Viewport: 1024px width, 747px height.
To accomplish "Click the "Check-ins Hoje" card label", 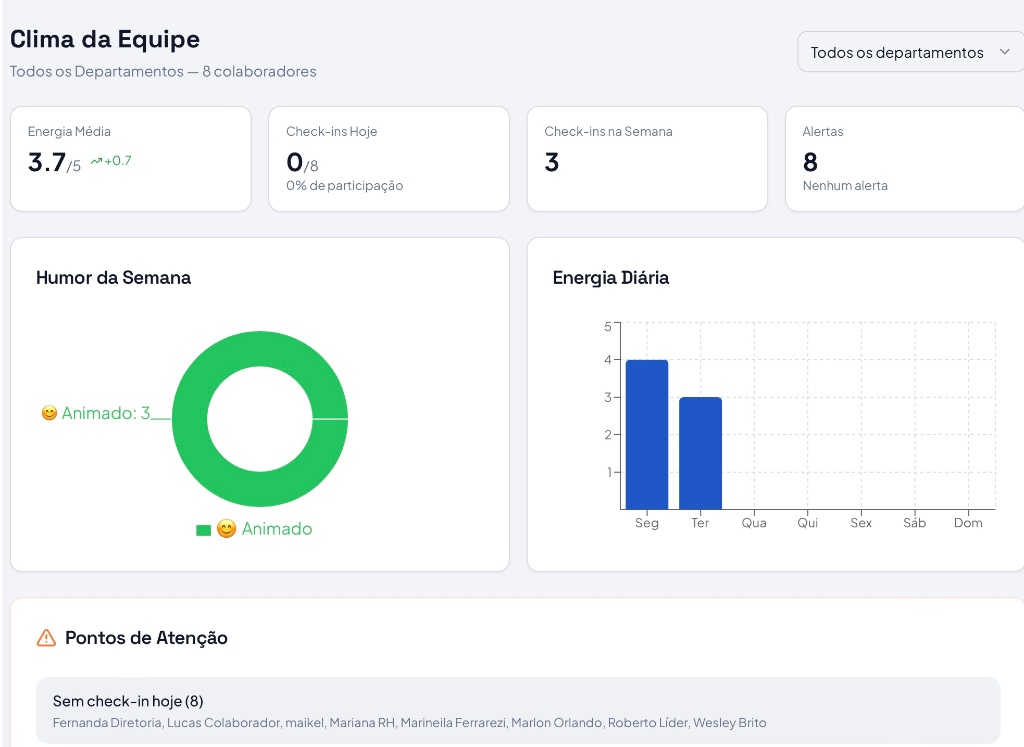I will click(332, 131).
